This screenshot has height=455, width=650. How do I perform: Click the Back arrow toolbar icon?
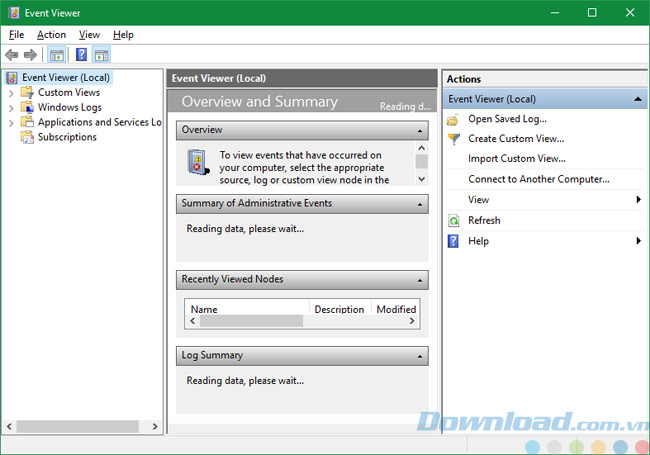[12, 55]
